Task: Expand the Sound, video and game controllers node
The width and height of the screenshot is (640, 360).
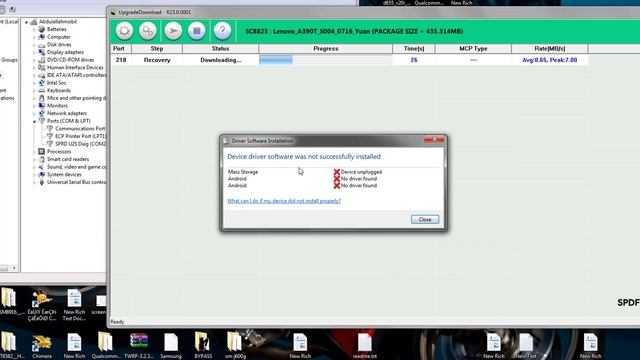Action: click(35, 167)
